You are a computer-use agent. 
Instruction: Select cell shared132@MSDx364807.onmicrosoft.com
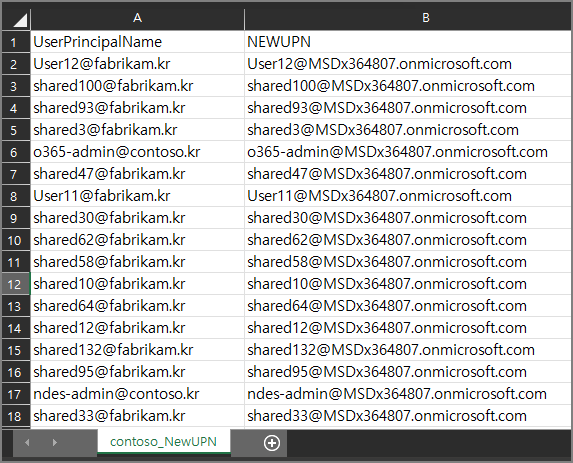coord(407,350)
